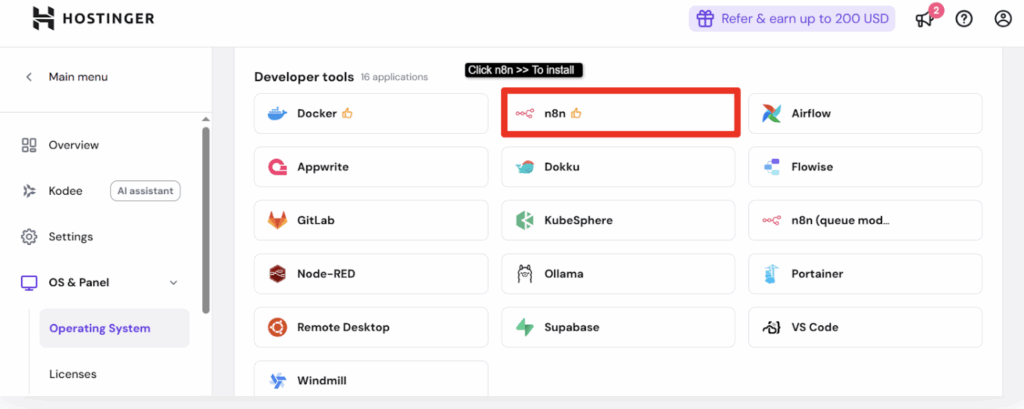Click the Airflow pinwheel icon
The image size is (1024, 409).
tap(771, 114)
